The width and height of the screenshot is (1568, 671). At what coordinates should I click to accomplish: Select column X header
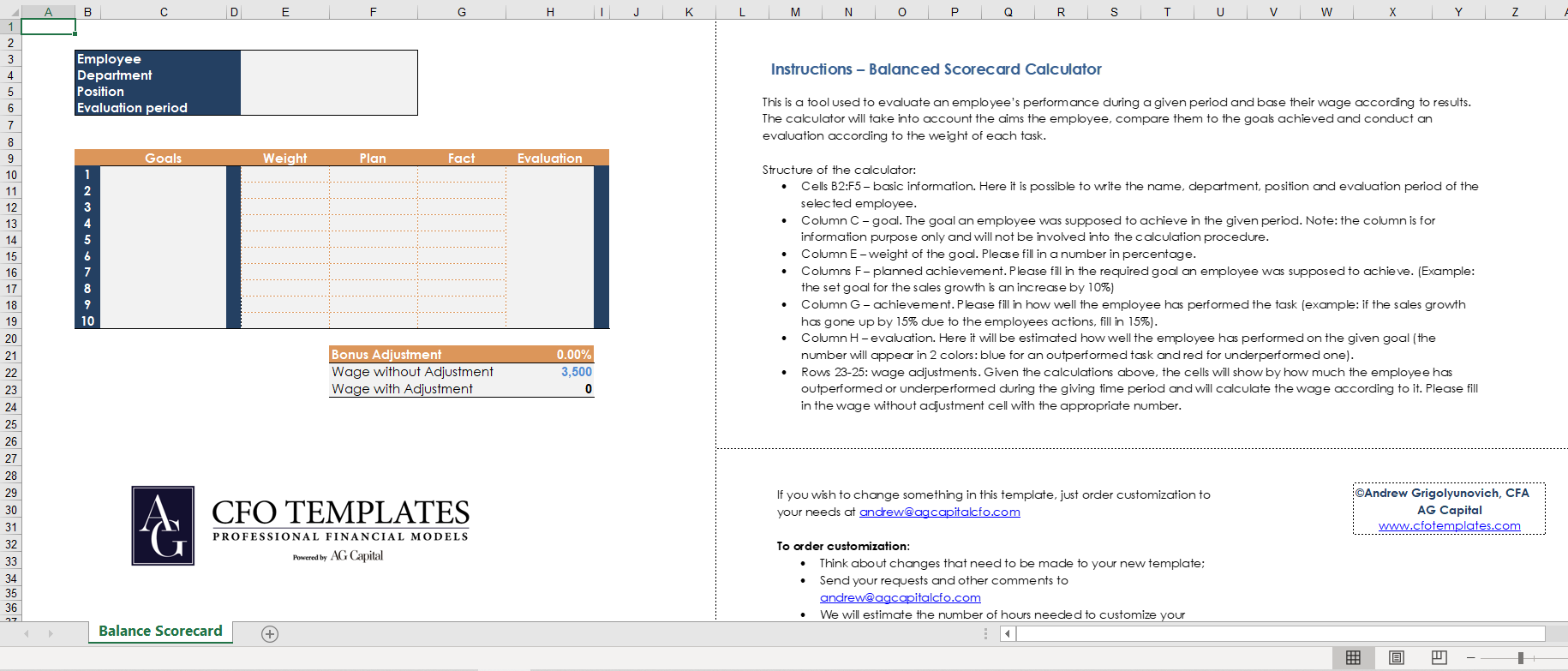[1392, 12]
